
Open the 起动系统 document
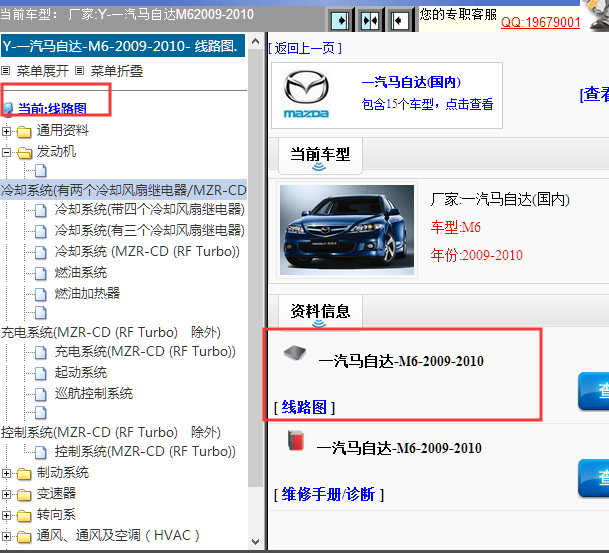81,372
